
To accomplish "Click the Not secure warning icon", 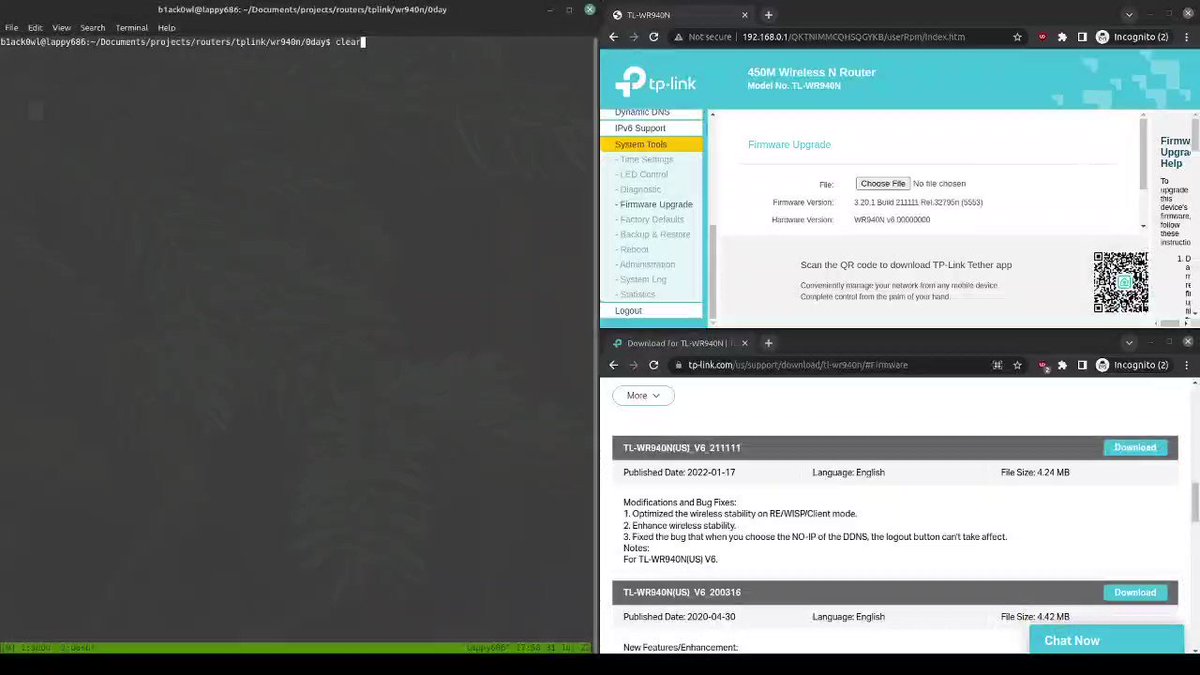I will click(x=679, y=37).
